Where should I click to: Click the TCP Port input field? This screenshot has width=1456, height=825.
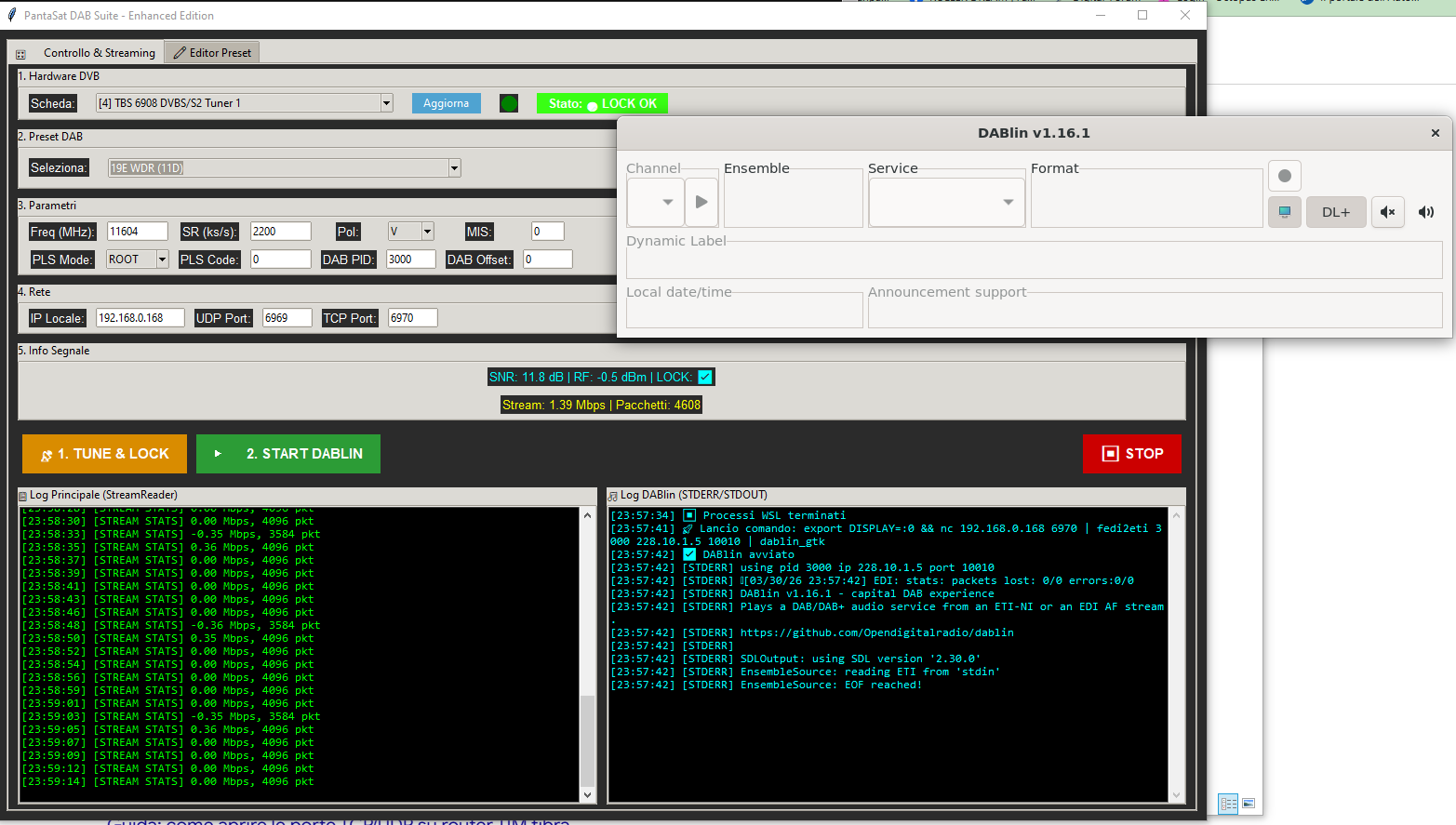pos(413,318)
